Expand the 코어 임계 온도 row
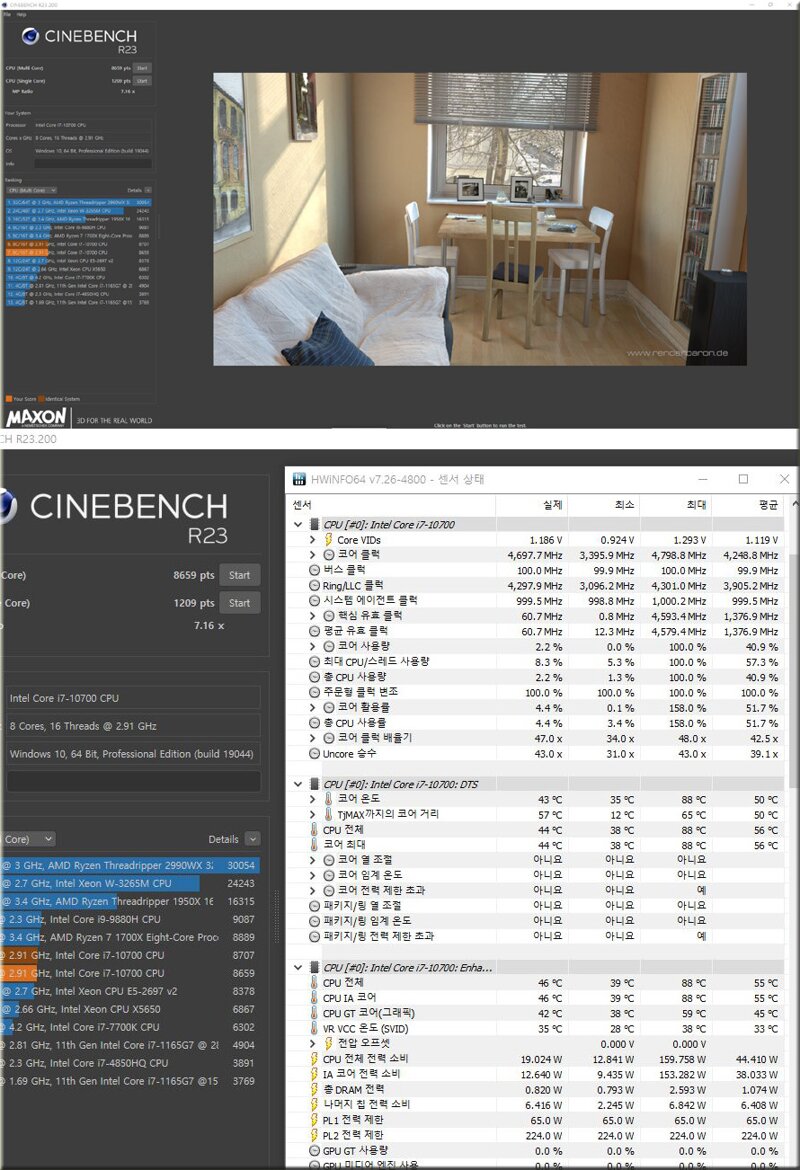The width and height of the screenshot is (800, 1170). pos(313,875)
